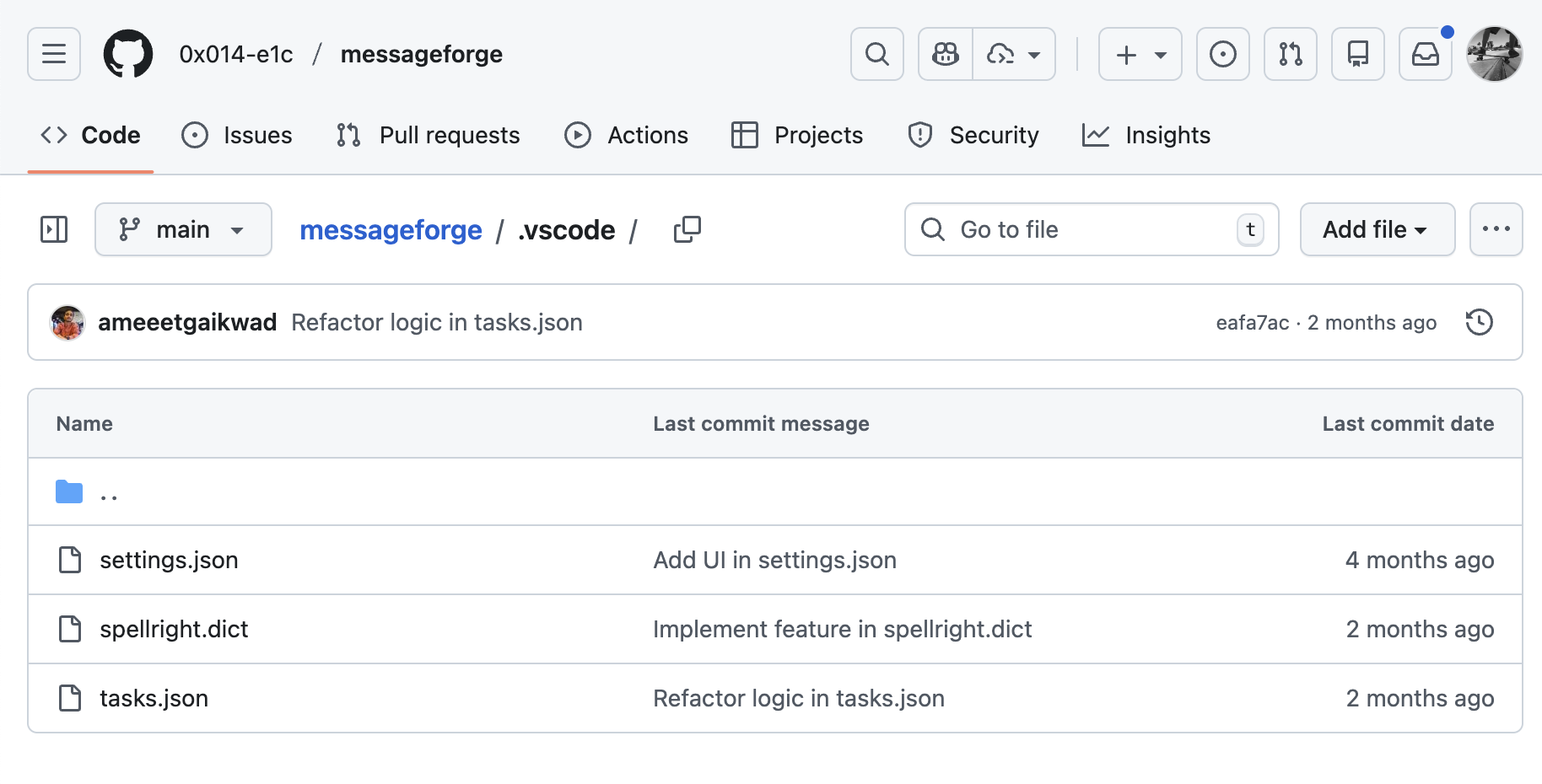Expand the file tree side panel
The image size is (1542, 784).
click(54, 229)
